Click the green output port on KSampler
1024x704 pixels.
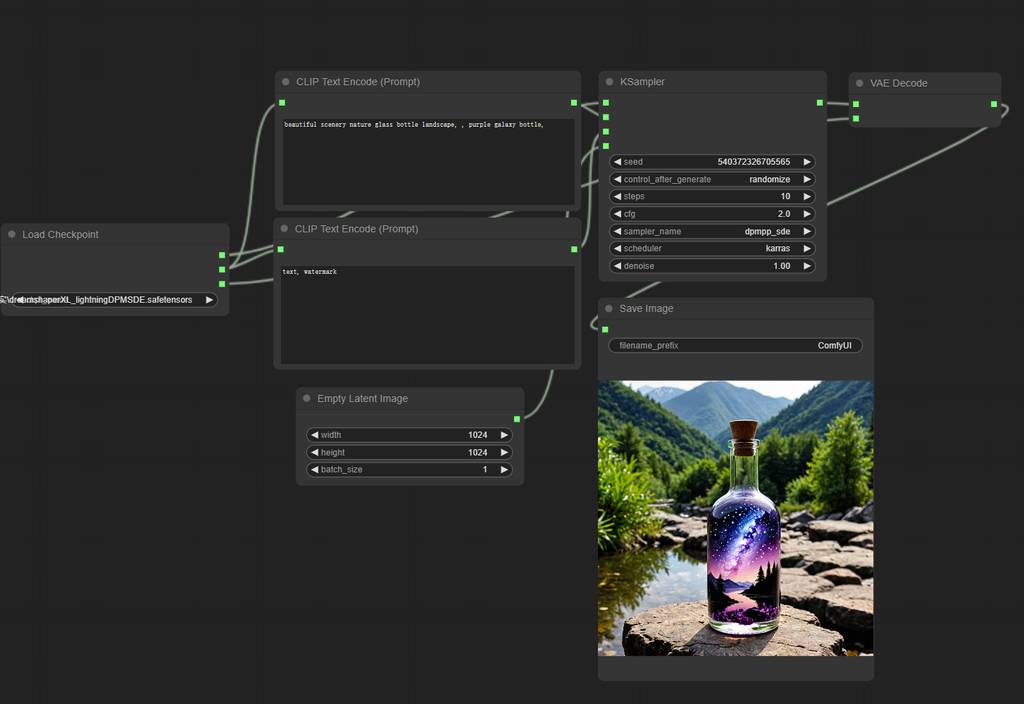pyautogui.click(x=819, y=103)
